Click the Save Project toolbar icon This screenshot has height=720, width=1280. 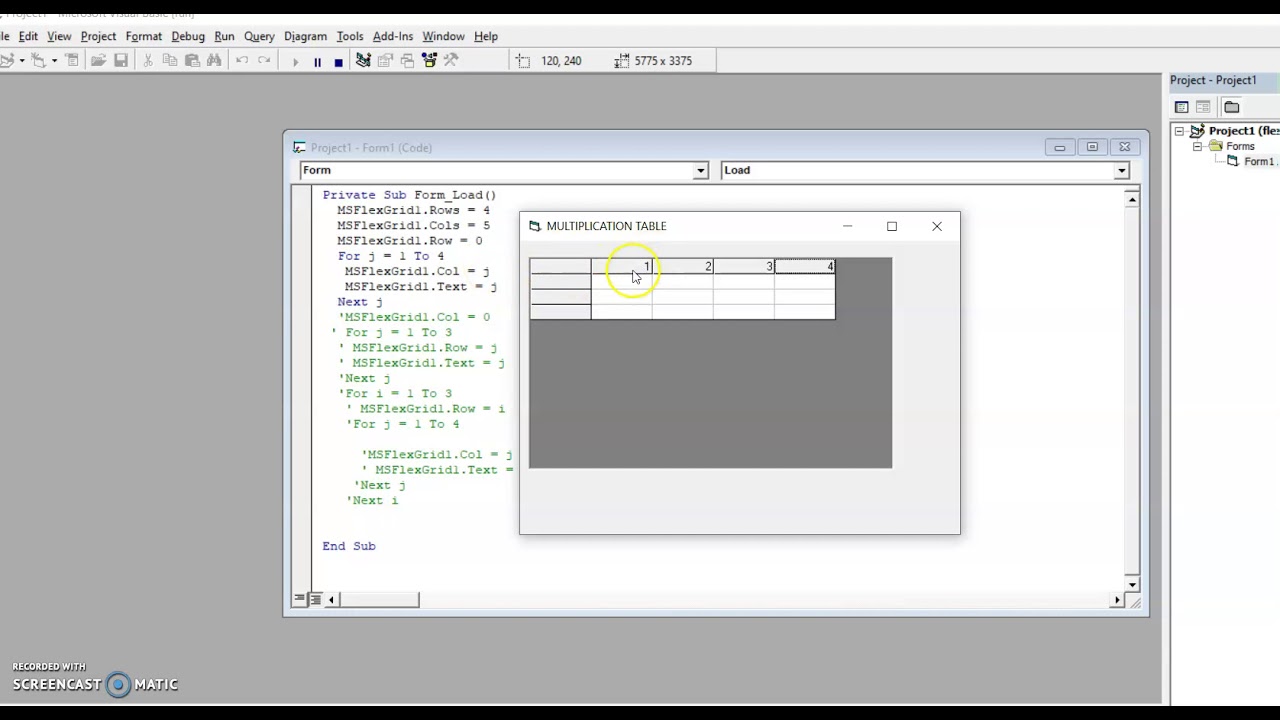point(121,61)
